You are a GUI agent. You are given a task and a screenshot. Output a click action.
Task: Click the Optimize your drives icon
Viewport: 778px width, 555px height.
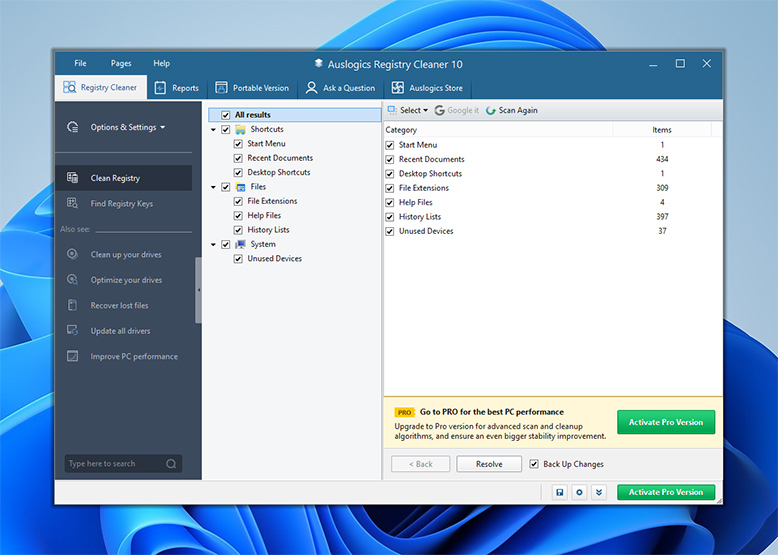(72, 279)
